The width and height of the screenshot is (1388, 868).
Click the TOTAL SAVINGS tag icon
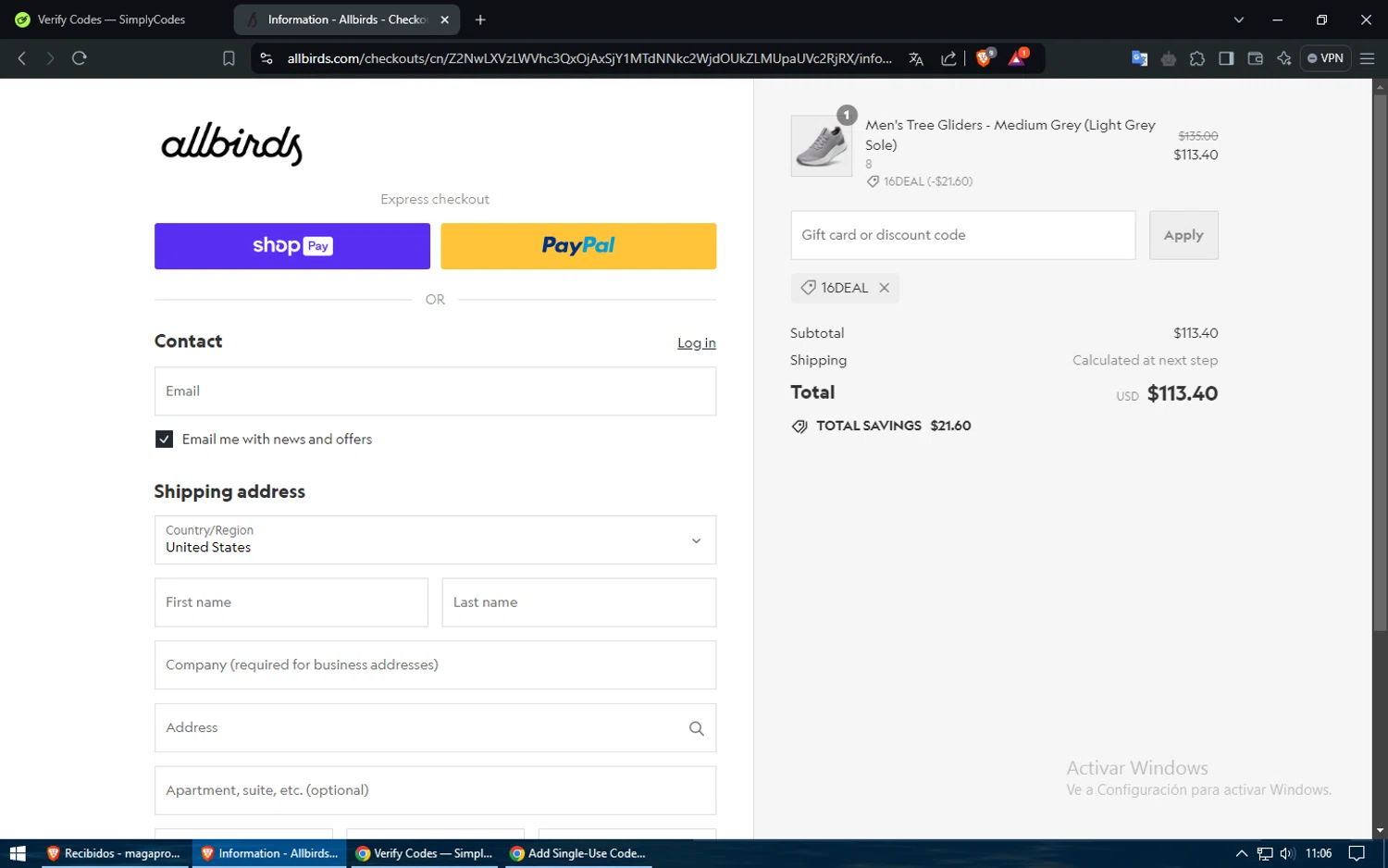pos(799,427)
